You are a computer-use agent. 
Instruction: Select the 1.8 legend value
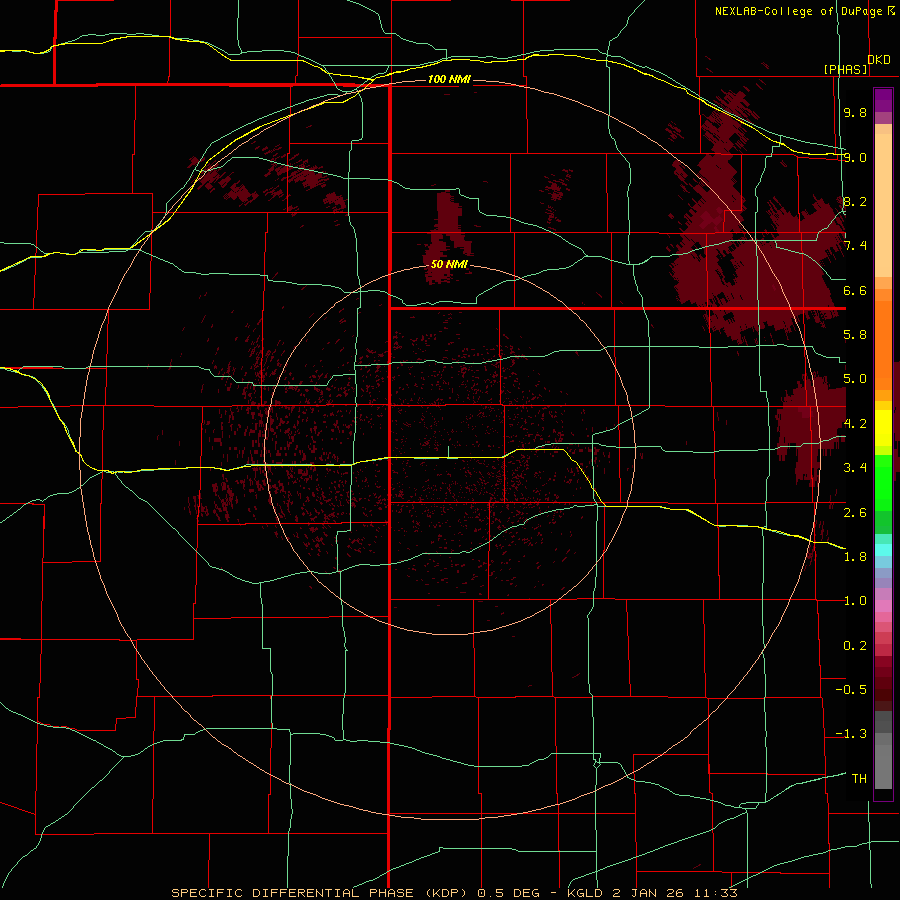click(x=855, y=557)
